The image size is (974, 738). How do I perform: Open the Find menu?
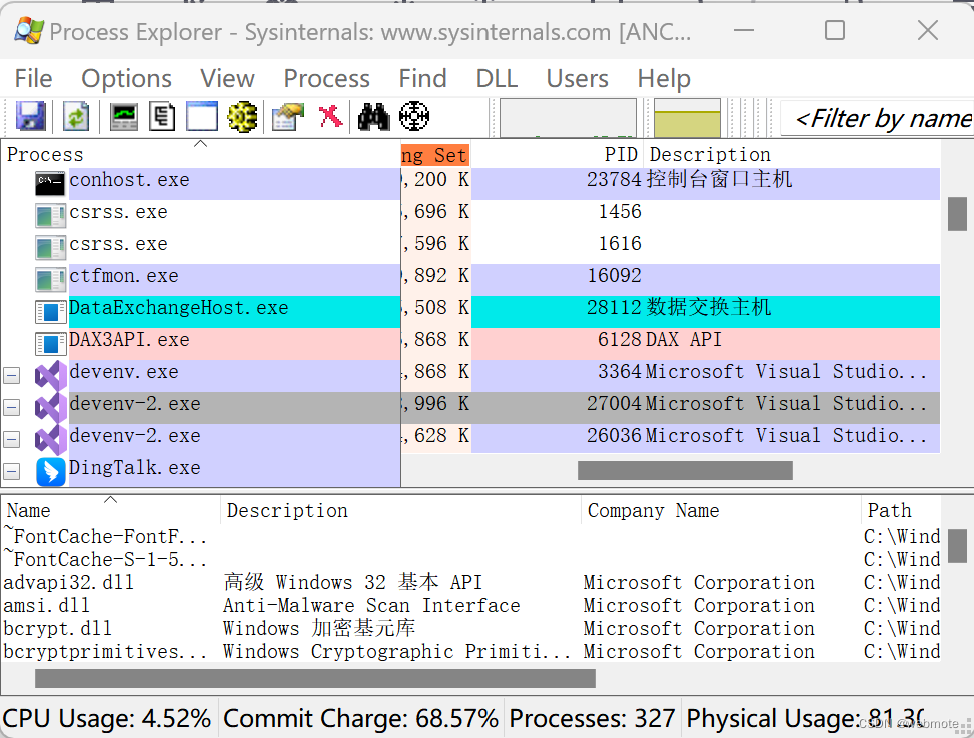tap(422, 79)
